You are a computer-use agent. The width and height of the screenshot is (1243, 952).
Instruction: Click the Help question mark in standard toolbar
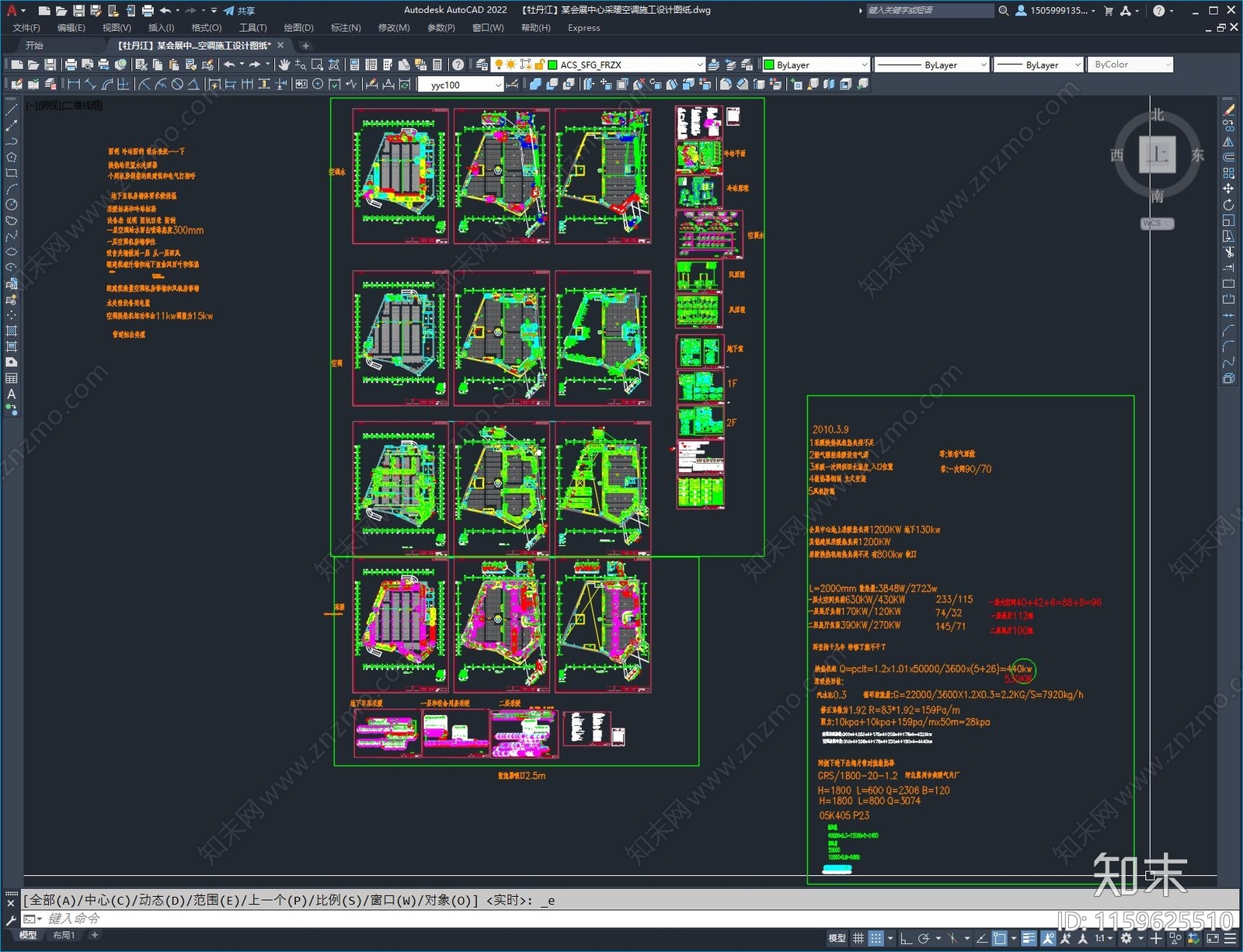pyautogui.click(x=458, y=64)
